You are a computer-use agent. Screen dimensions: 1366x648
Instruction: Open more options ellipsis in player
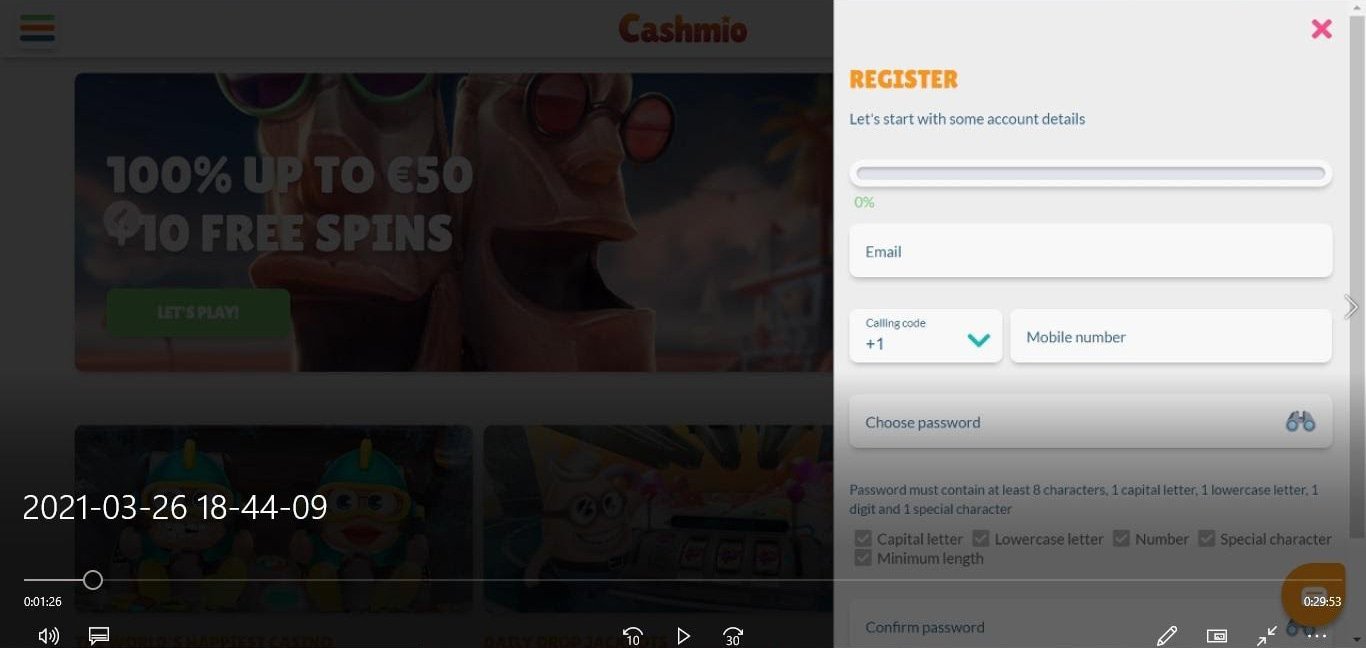(x=1317, y=635)
